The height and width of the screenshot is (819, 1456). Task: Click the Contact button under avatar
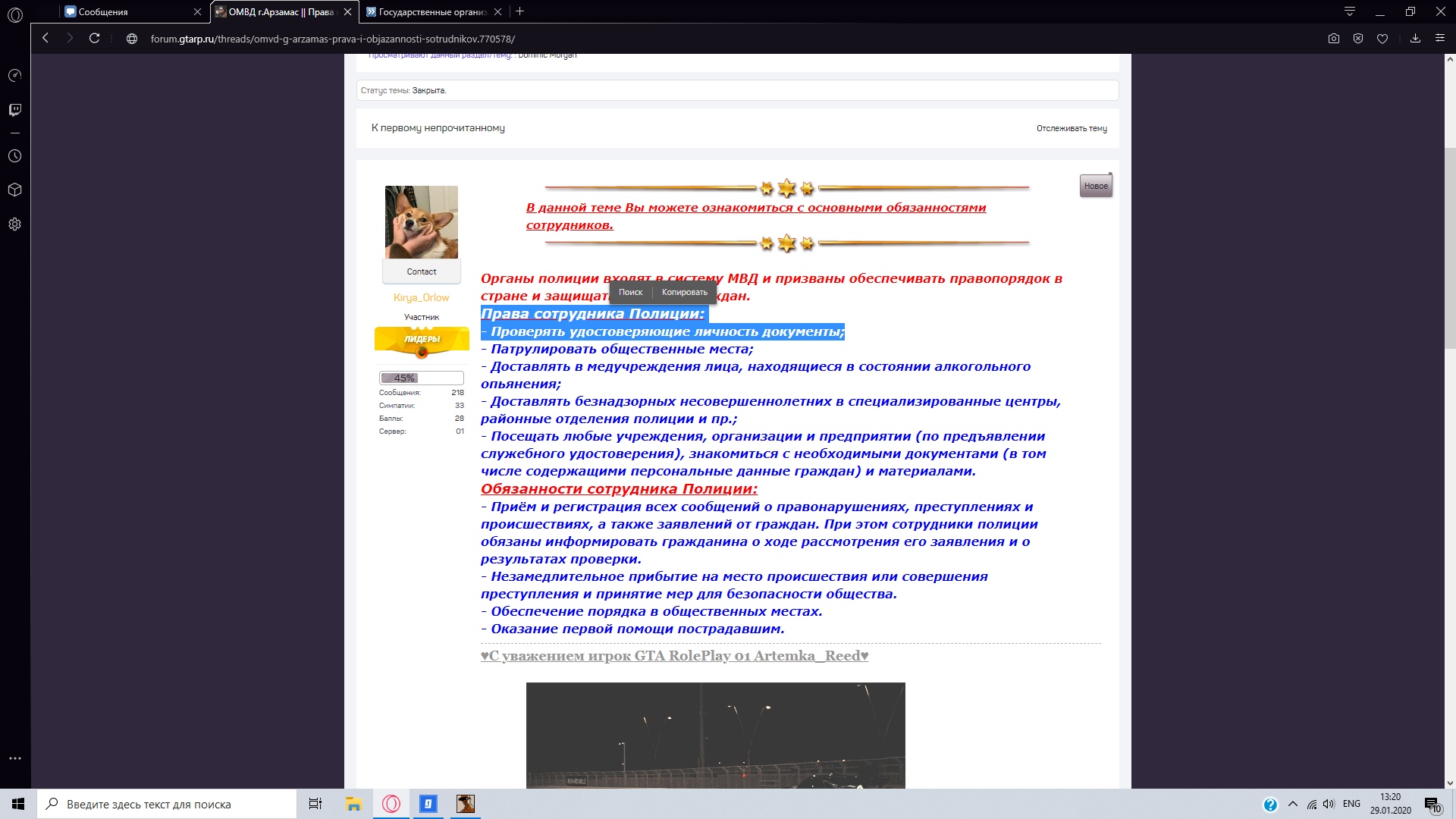[x=422, y=271]
